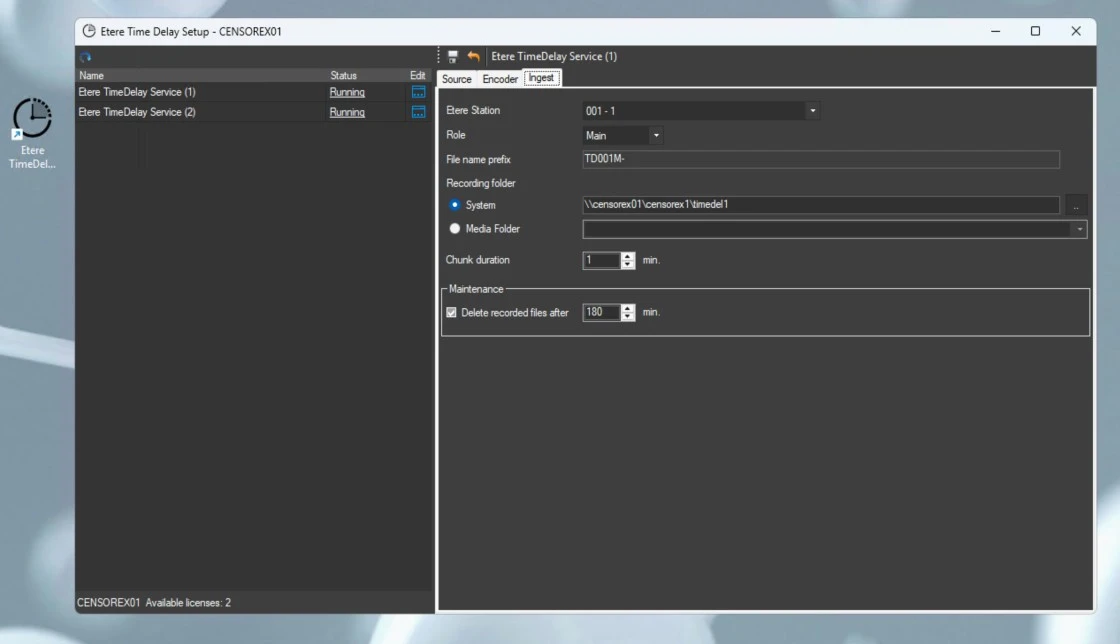Click the refresh icon above the service list

point(86,57)
